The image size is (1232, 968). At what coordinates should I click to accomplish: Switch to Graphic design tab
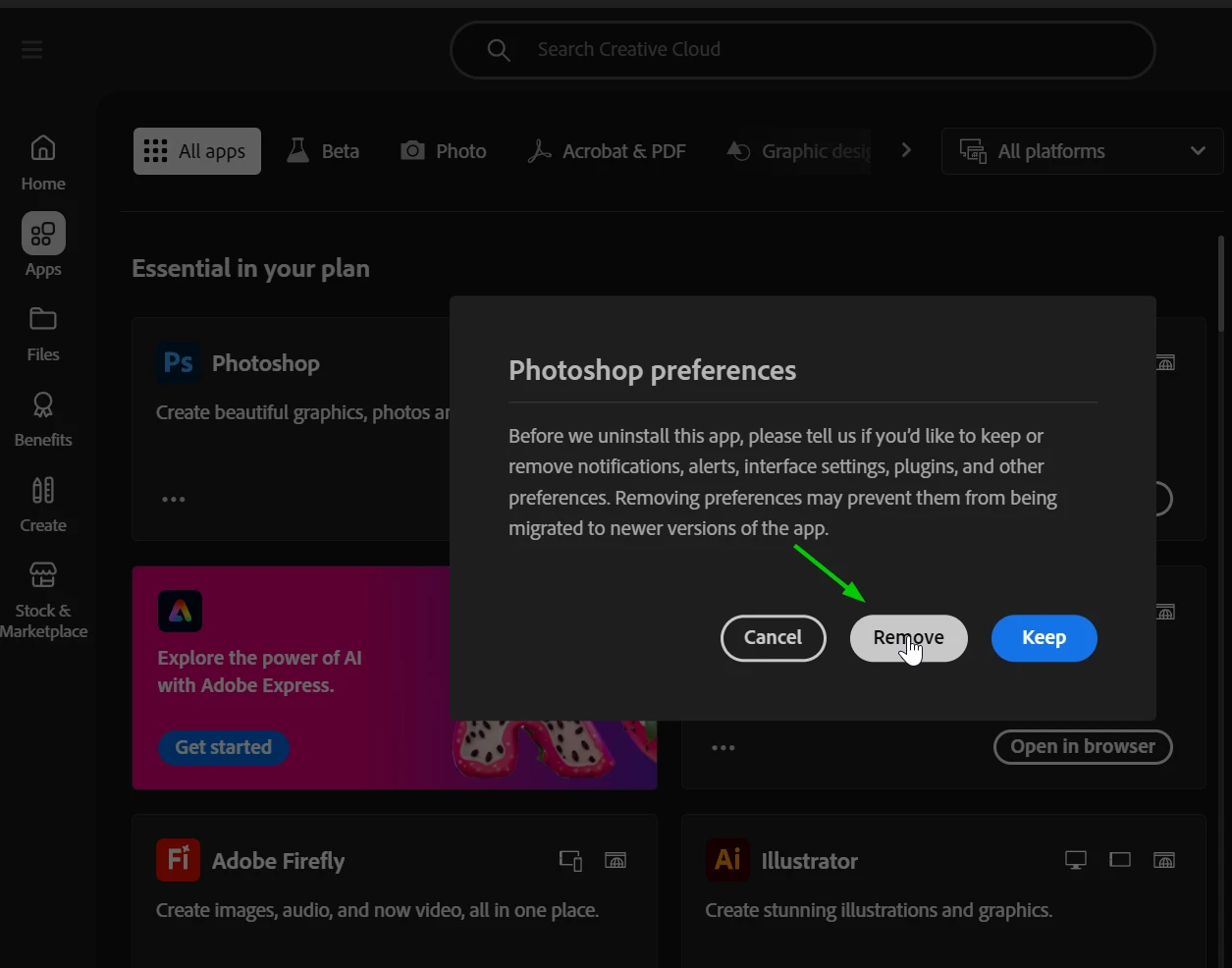coord(799,151)
